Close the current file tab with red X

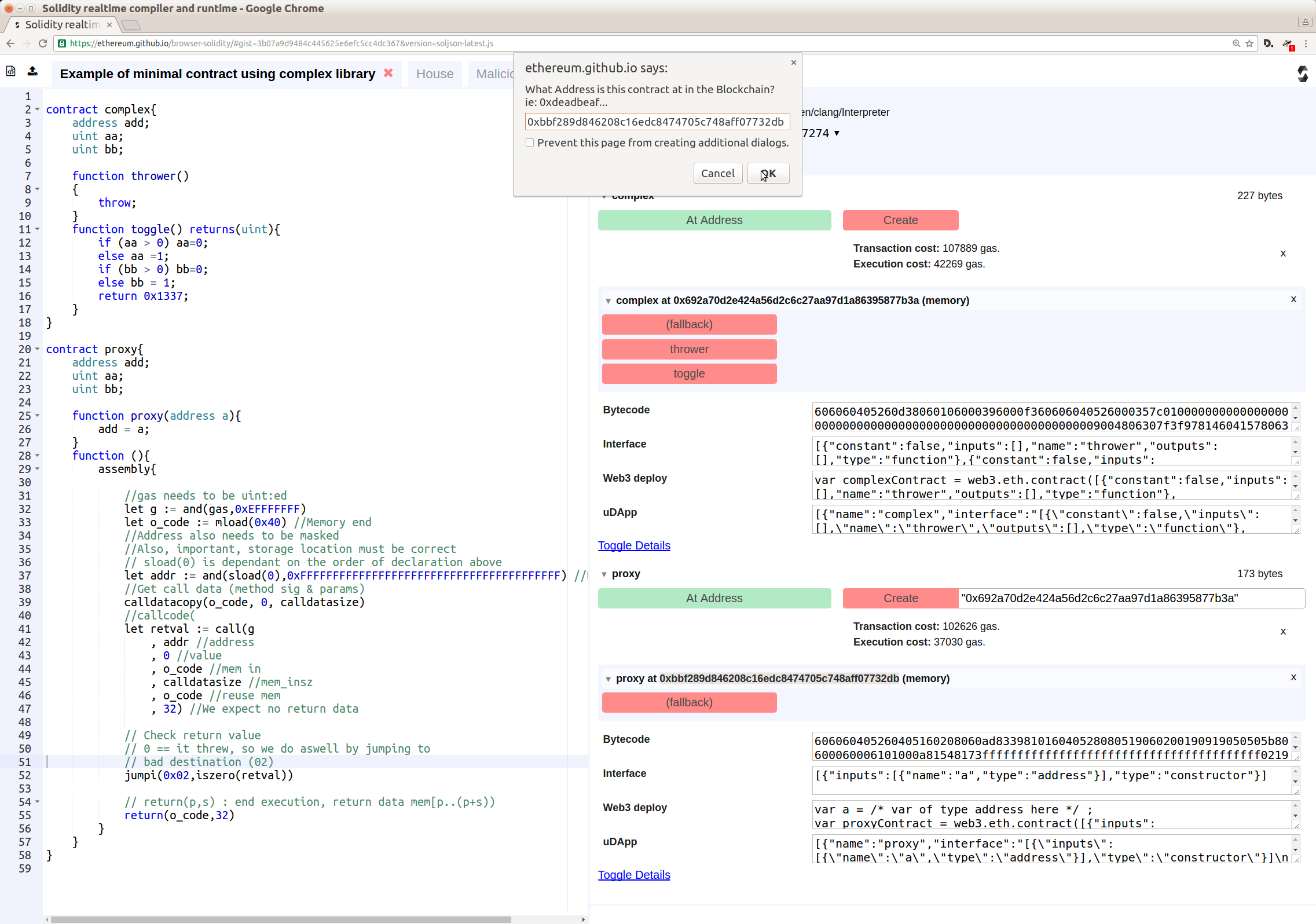pyautogui.click(x=388, y=73)
